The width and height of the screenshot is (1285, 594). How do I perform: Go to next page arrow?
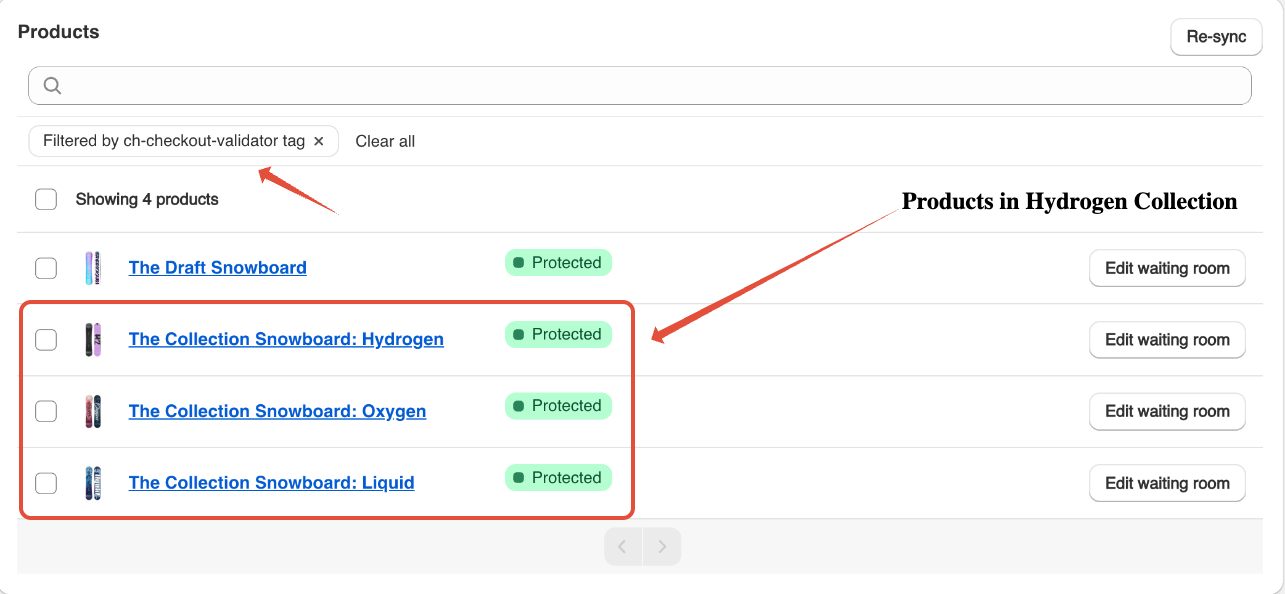click(x=662, y=547)
